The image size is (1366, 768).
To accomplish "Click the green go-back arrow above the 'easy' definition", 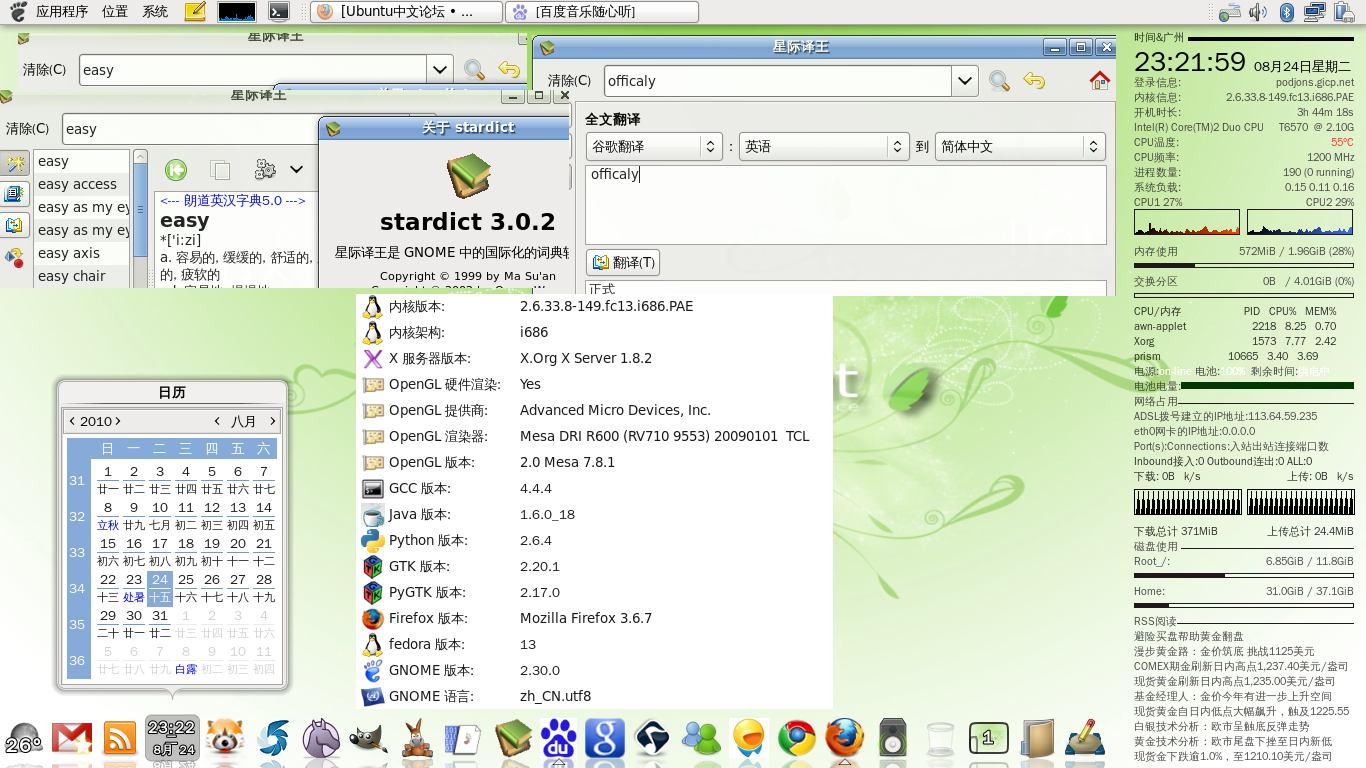I will (x=176, y=169).
